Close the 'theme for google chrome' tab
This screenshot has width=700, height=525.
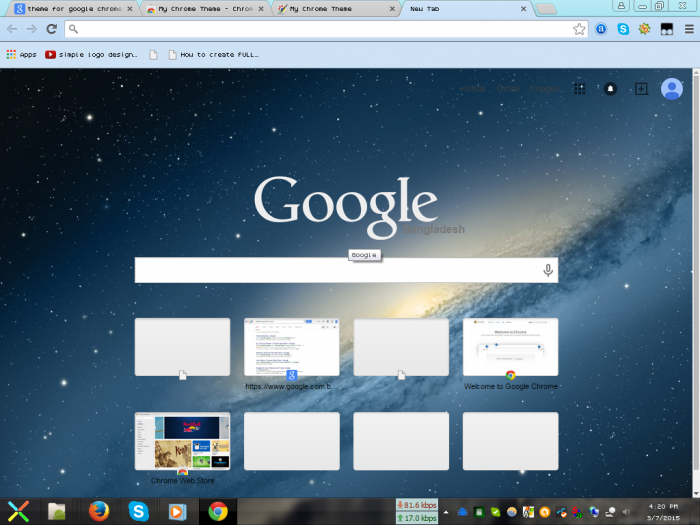[129, 8]
